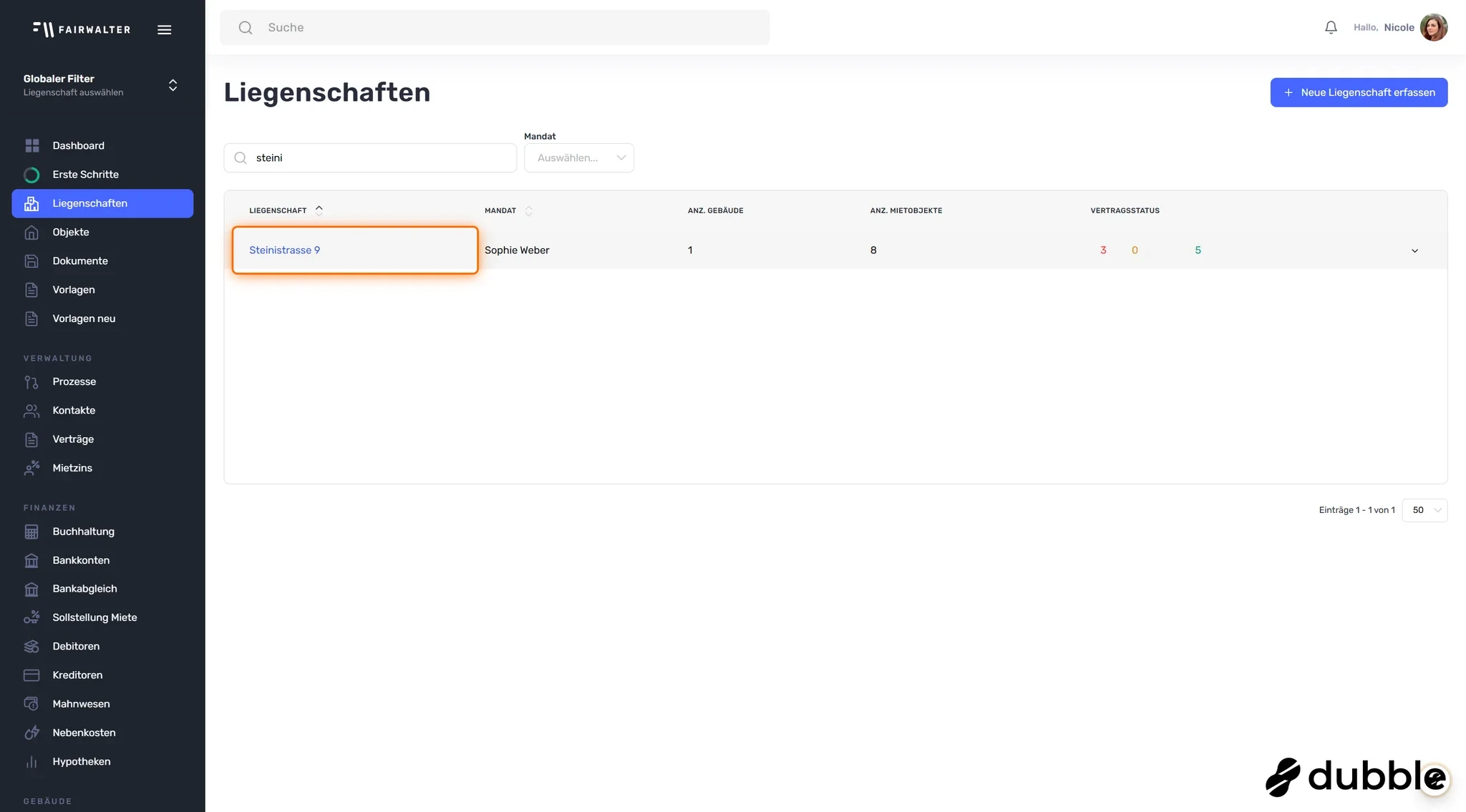Click the Buchhaltung sidebar icon
Image resolution: width=1466 pixels, height=812 pixels.
(31, 532)
